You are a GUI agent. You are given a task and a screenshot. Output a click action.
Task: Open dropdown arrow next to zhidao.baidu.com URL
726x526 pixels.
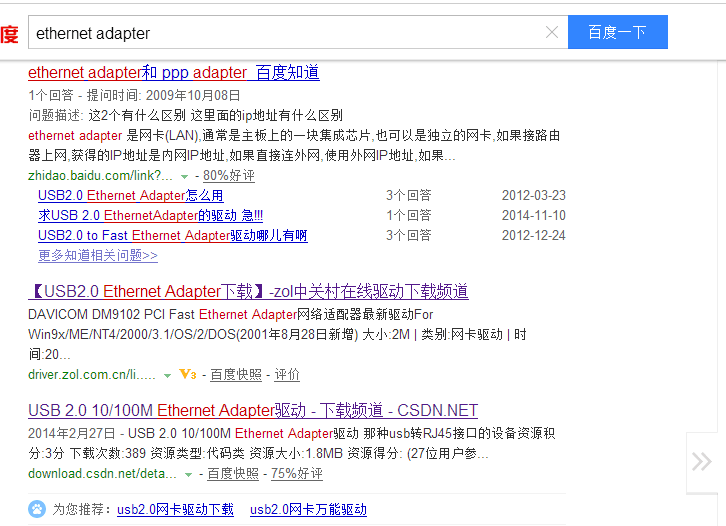[x=185, y=176]
